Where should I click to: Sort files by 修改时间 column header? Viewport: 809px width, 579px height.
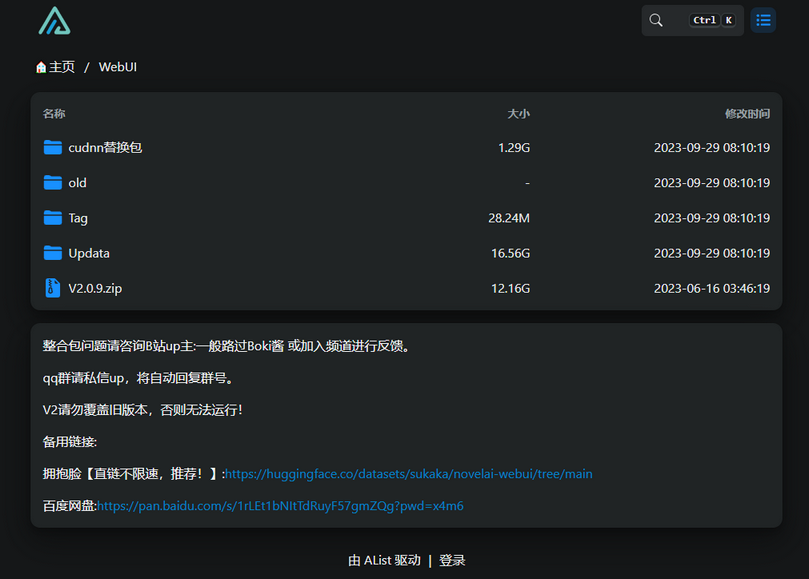[747, 114]
